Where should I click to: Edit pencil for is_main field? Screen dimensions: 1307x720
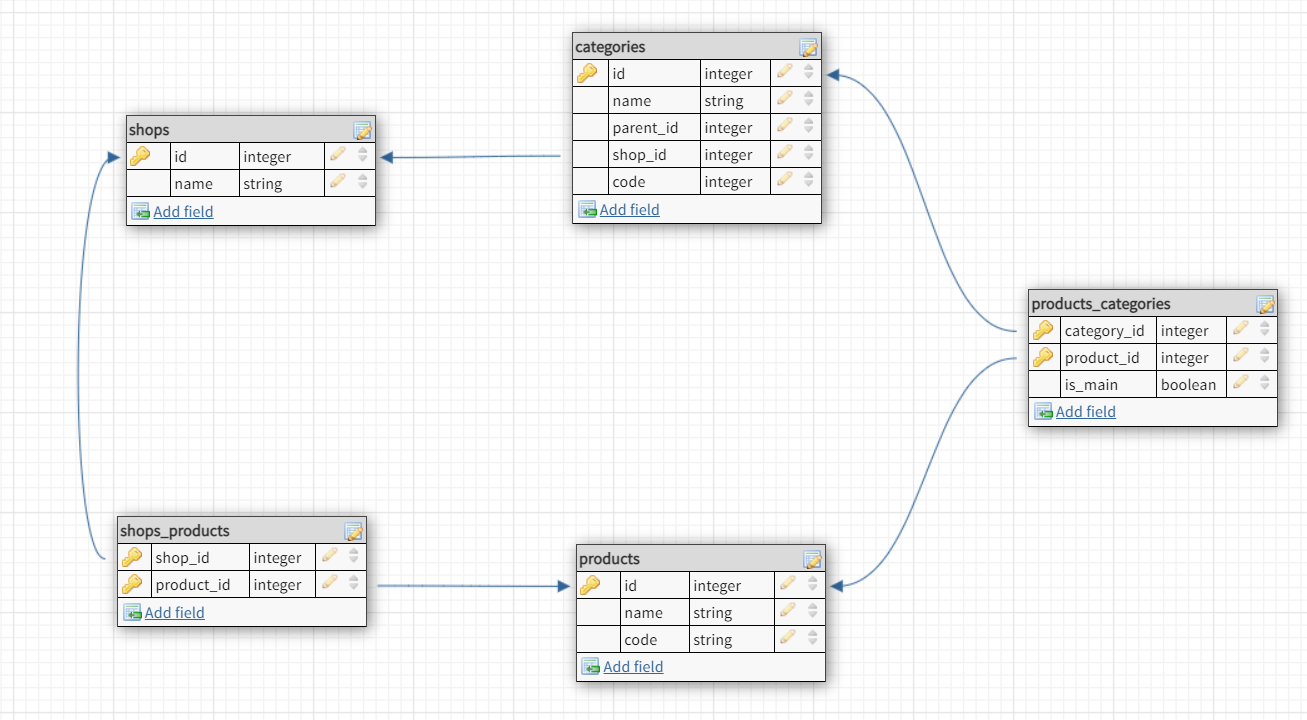pos(1241,384)
